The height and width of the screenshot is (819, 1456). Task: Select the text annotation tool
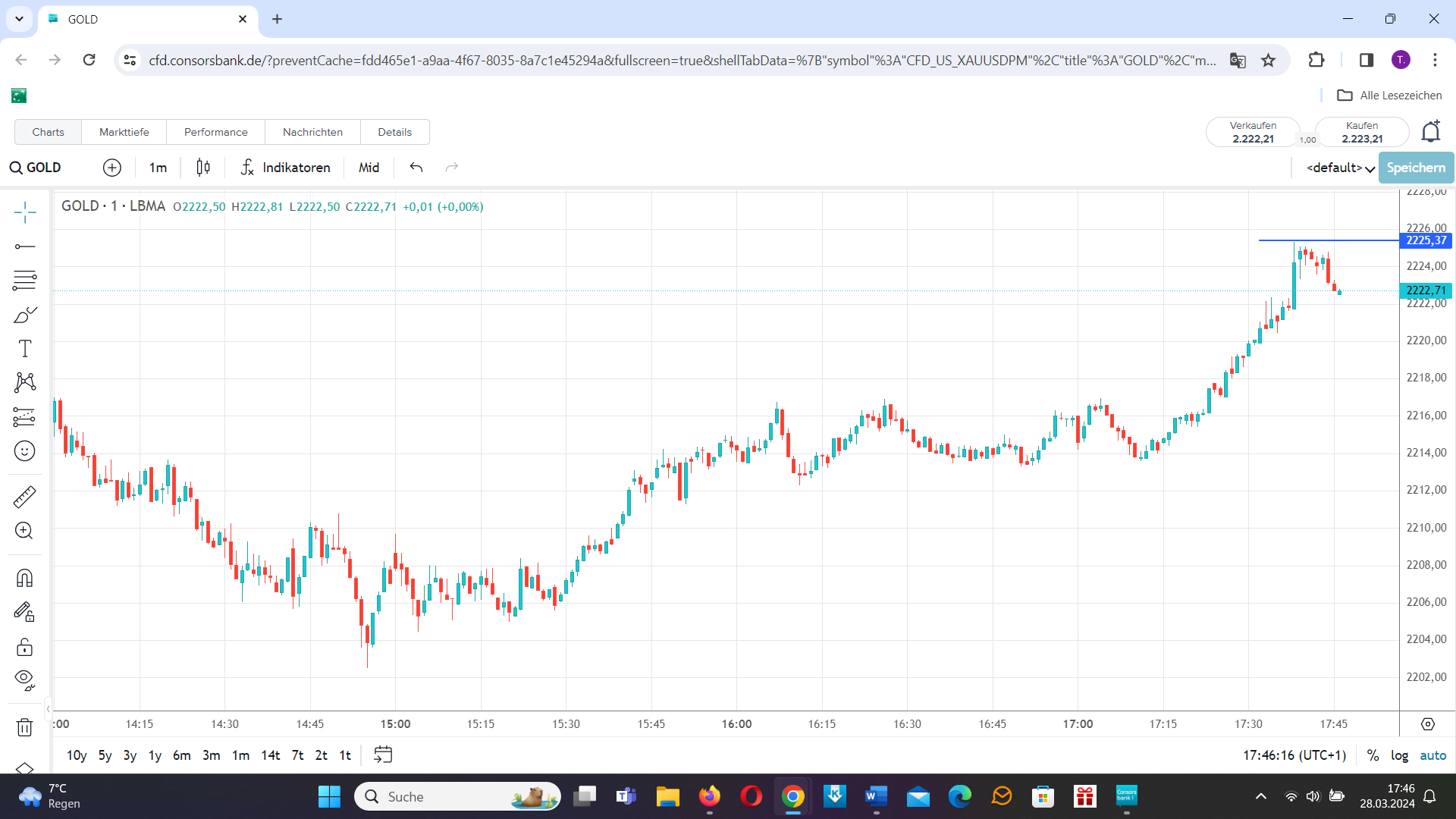[x=25, y=349]
